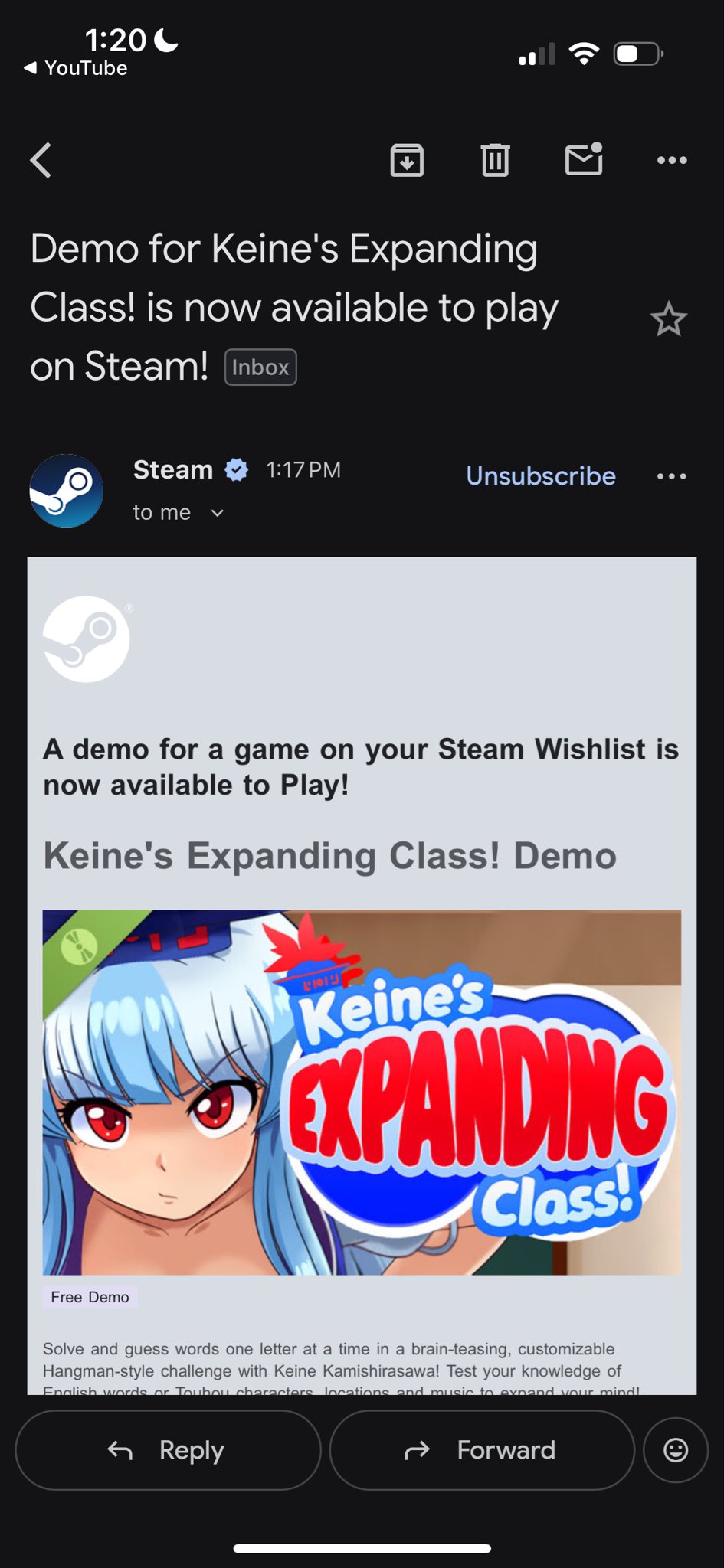Expand recipient details next to 'to me'
The height and width of the screenshot is (1568, 724).
click(218, 513)
